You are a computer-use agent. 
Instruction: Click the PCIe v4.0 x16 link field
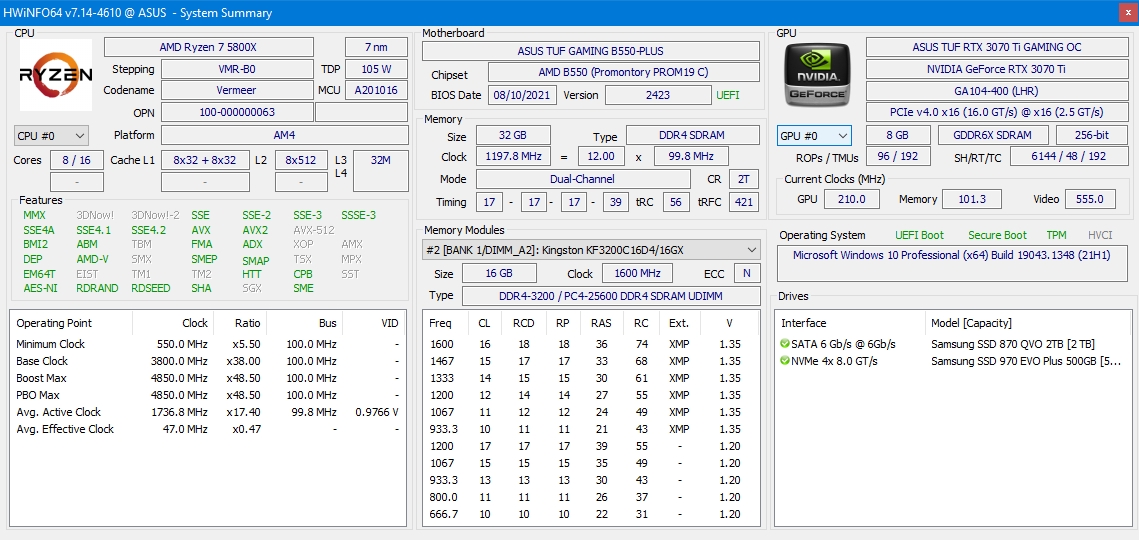point(997,113)
